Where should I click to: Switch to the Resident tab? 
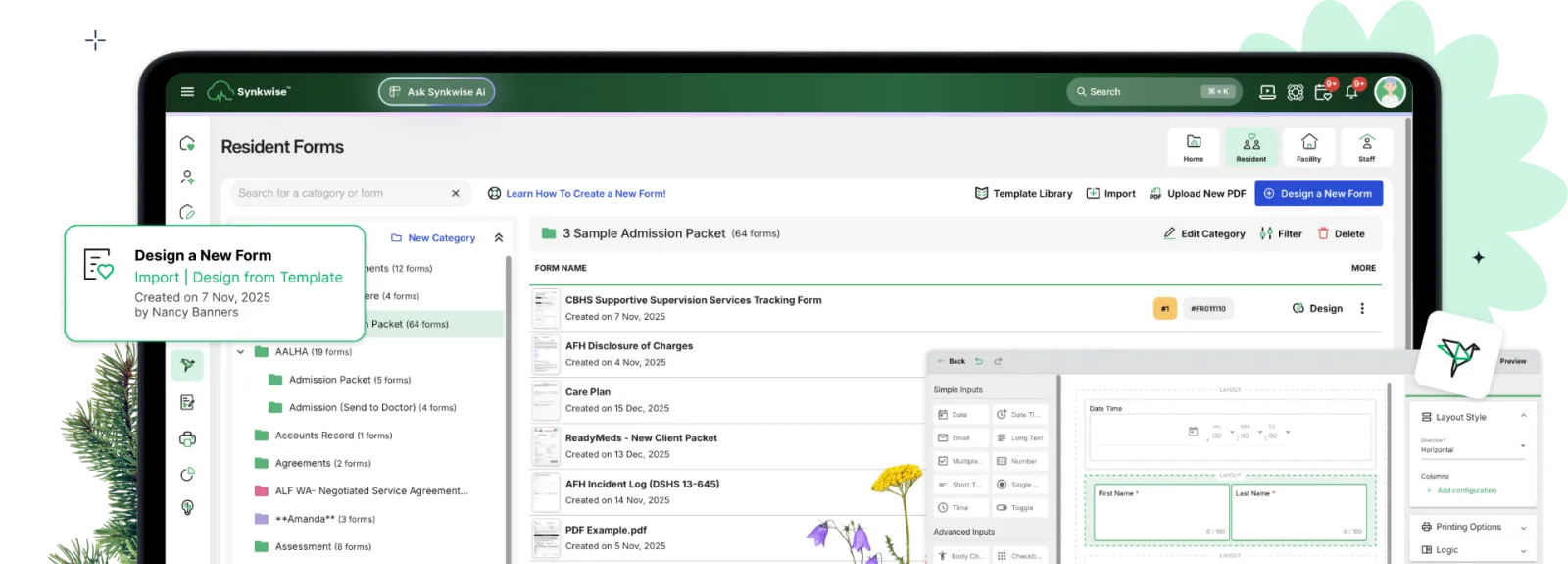click(x=1251, y=147)
